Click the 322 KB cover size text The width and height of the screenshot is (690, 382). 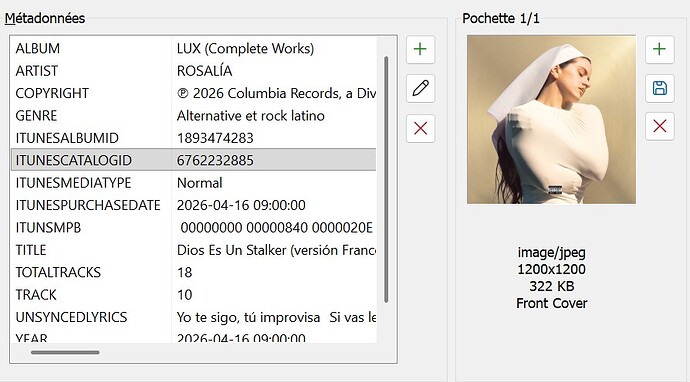pos(551,286)
